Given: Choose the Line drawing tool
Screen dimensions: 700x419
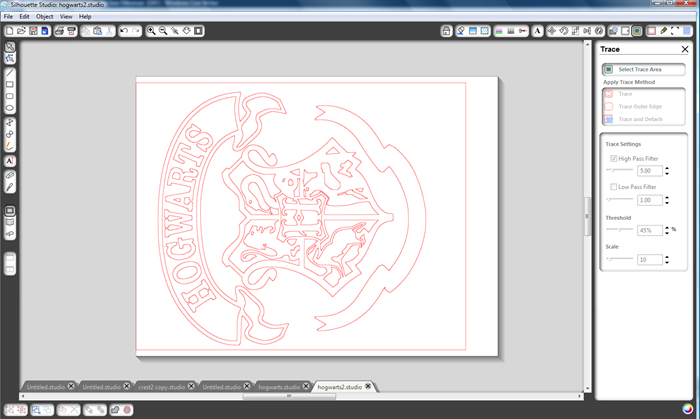Looking at the screenshot, I should [10, 73].
